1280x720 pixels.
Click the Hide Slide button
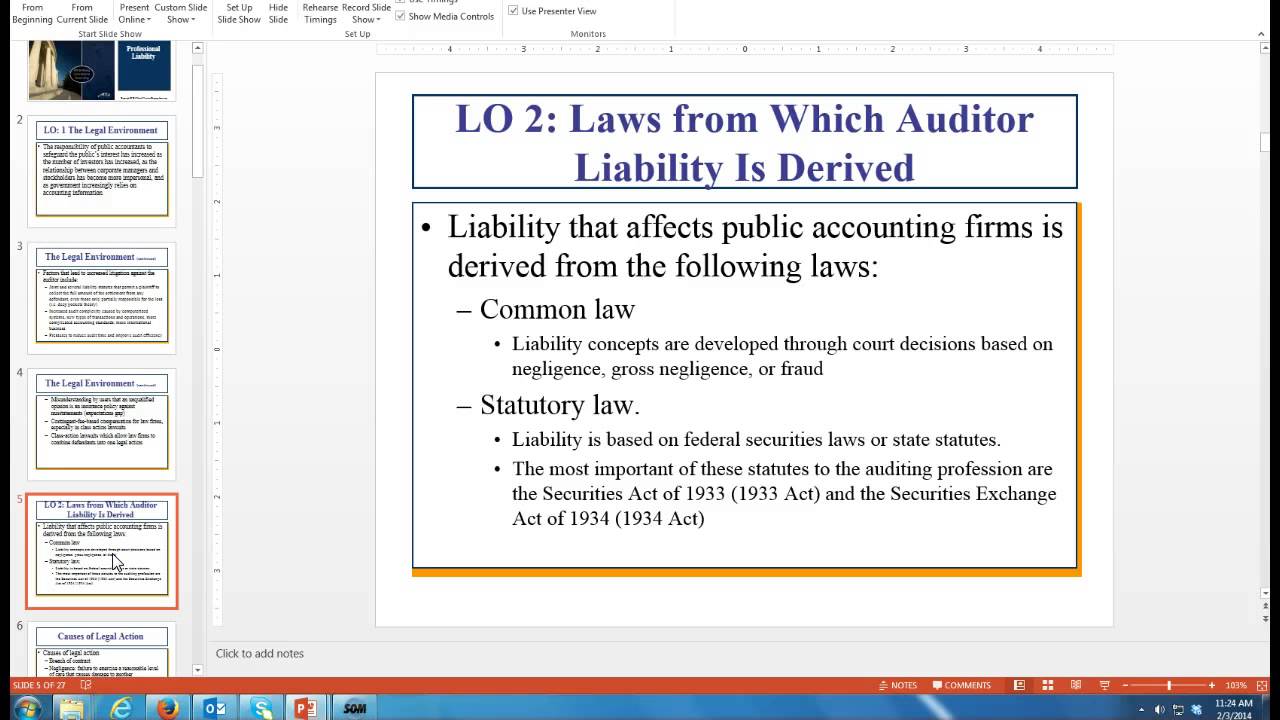[x=278, y=14]
